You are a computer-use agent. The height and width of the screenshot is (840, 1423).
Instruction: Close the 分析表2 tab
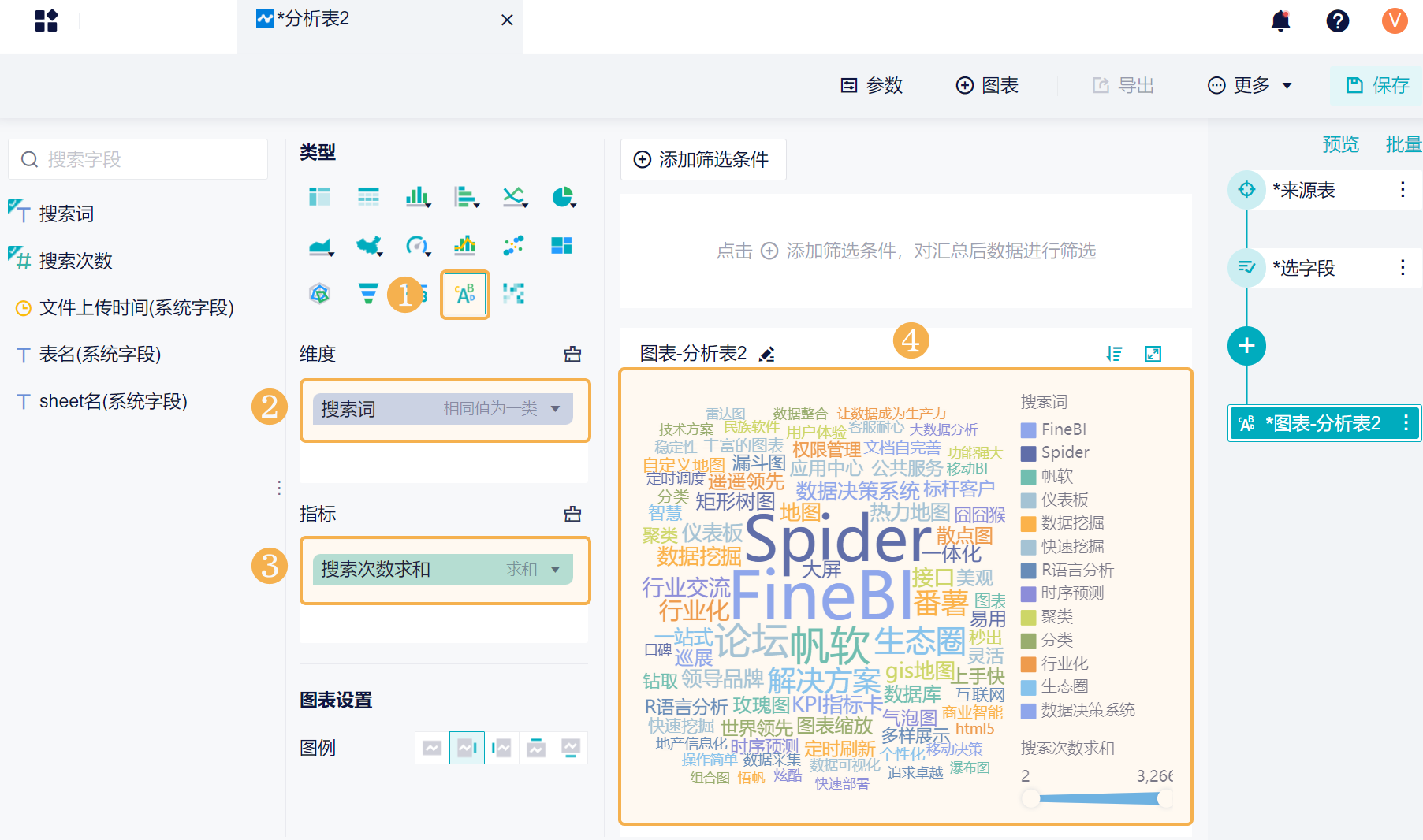(507, 20)
